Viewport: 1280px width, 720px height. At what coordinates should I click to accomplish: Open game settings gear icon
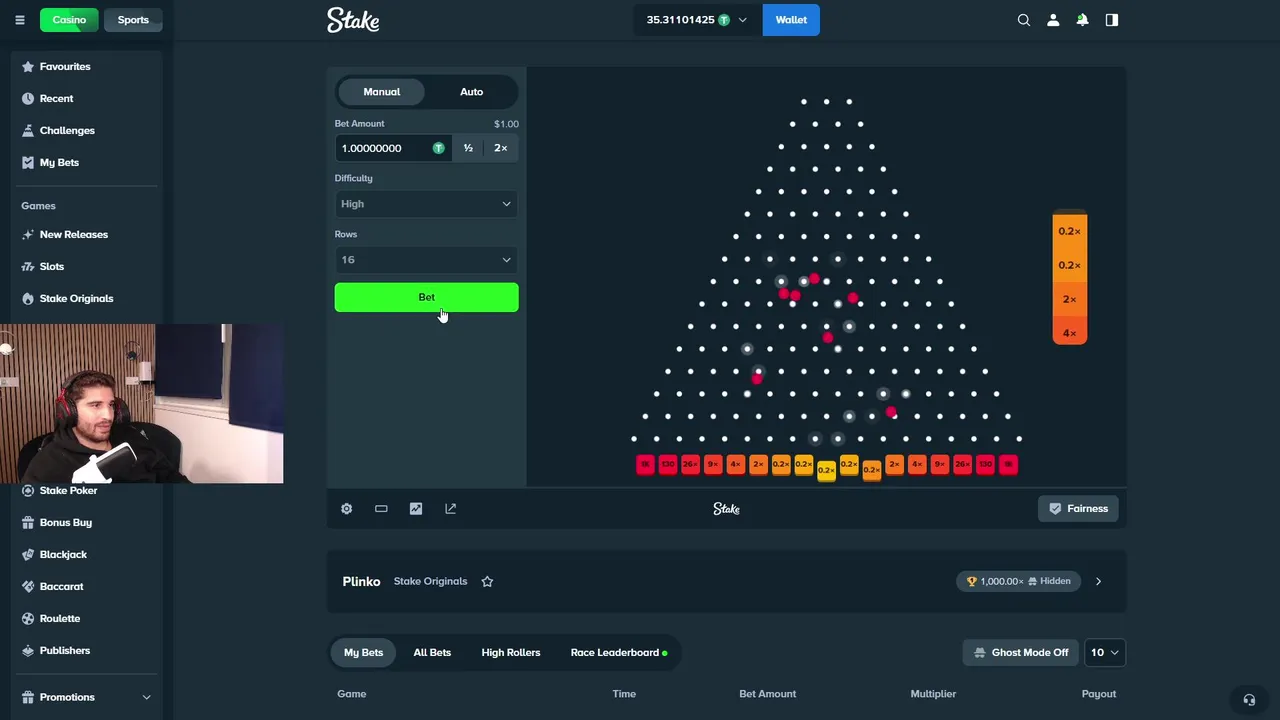[x=347, y=509]
